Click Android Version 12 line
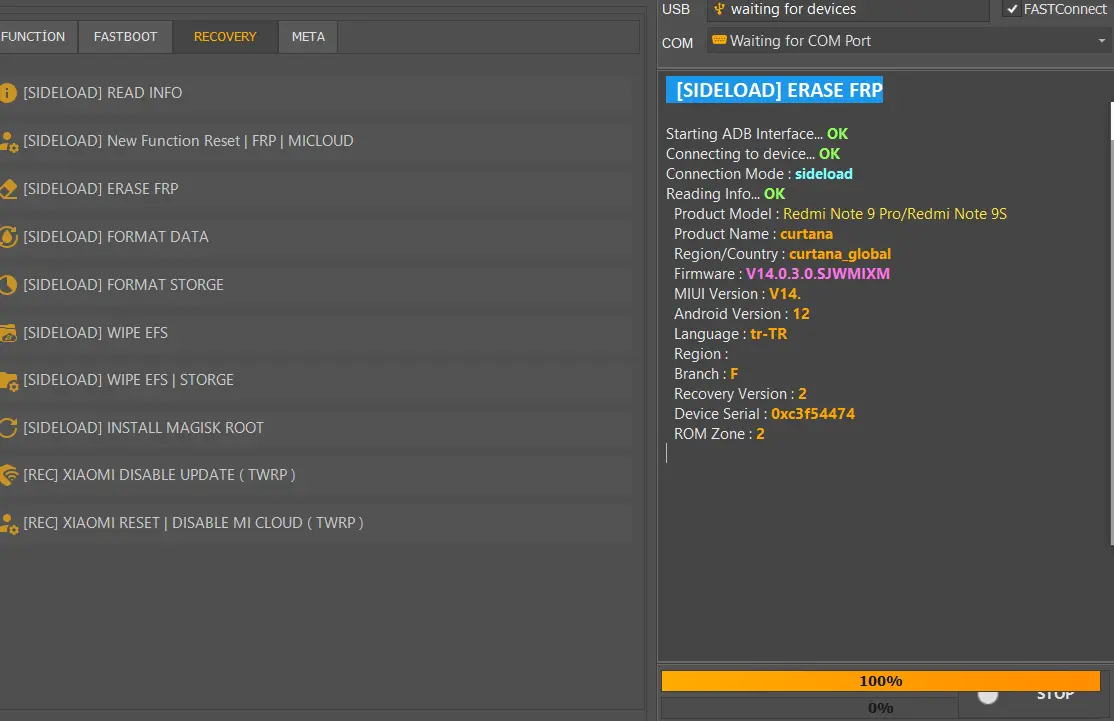This screenshot has width=1114, height=721. click(742, 314)
